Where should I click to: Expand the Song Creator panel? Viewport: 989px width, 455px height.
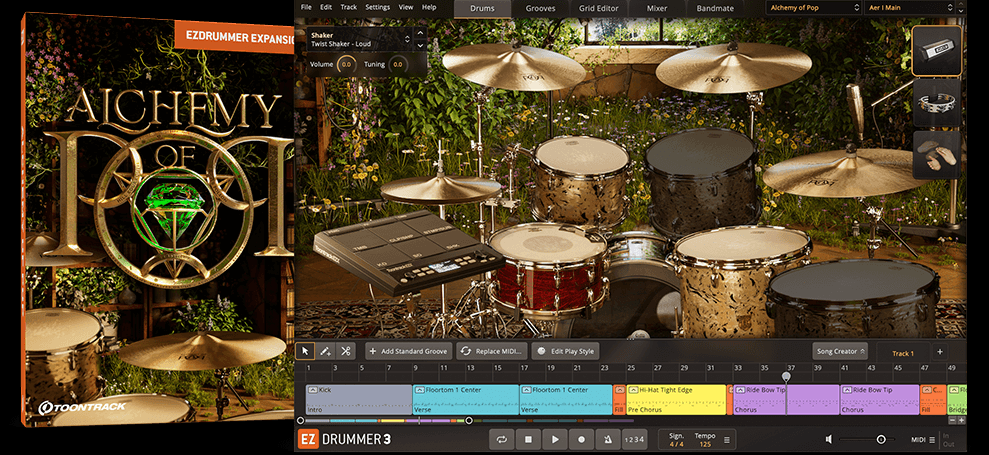pyautogui.click(x=840, y=352)
